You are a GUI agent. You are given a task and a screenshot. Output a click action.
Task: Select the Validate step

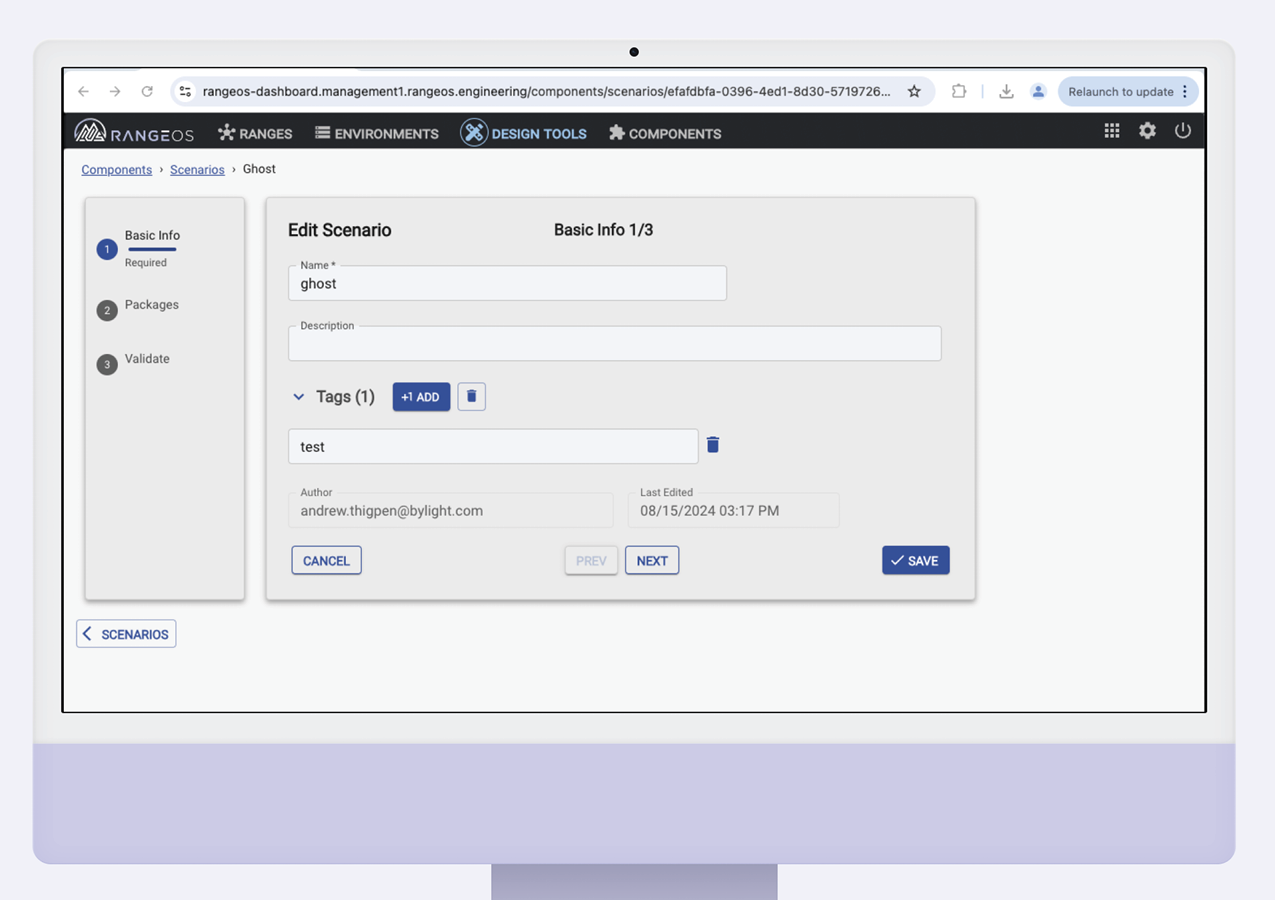point(134,362)
